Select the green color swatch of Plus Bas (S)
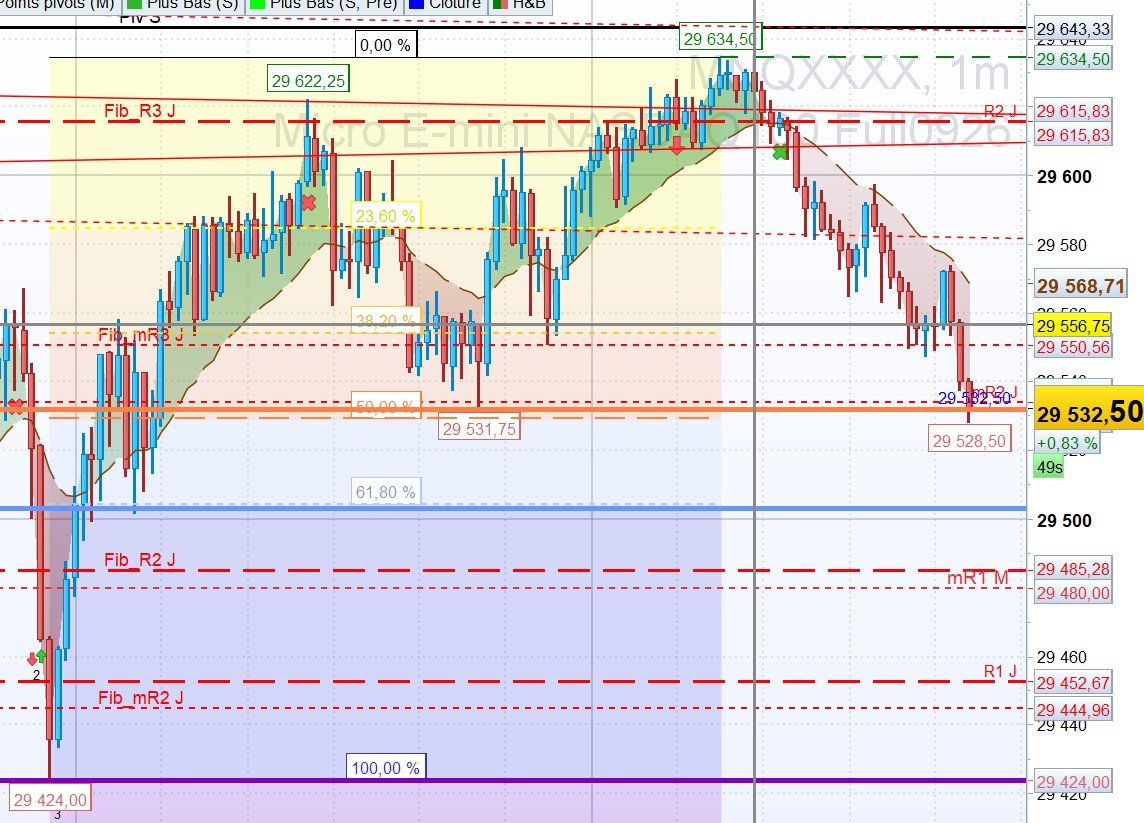 [134, 4]
